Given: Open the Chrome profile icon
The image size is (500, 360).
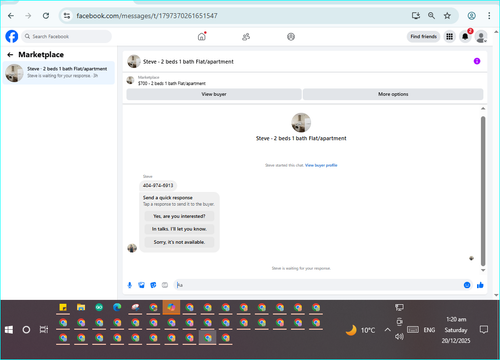Looking at the screenshot, I should tap(471, 16).
